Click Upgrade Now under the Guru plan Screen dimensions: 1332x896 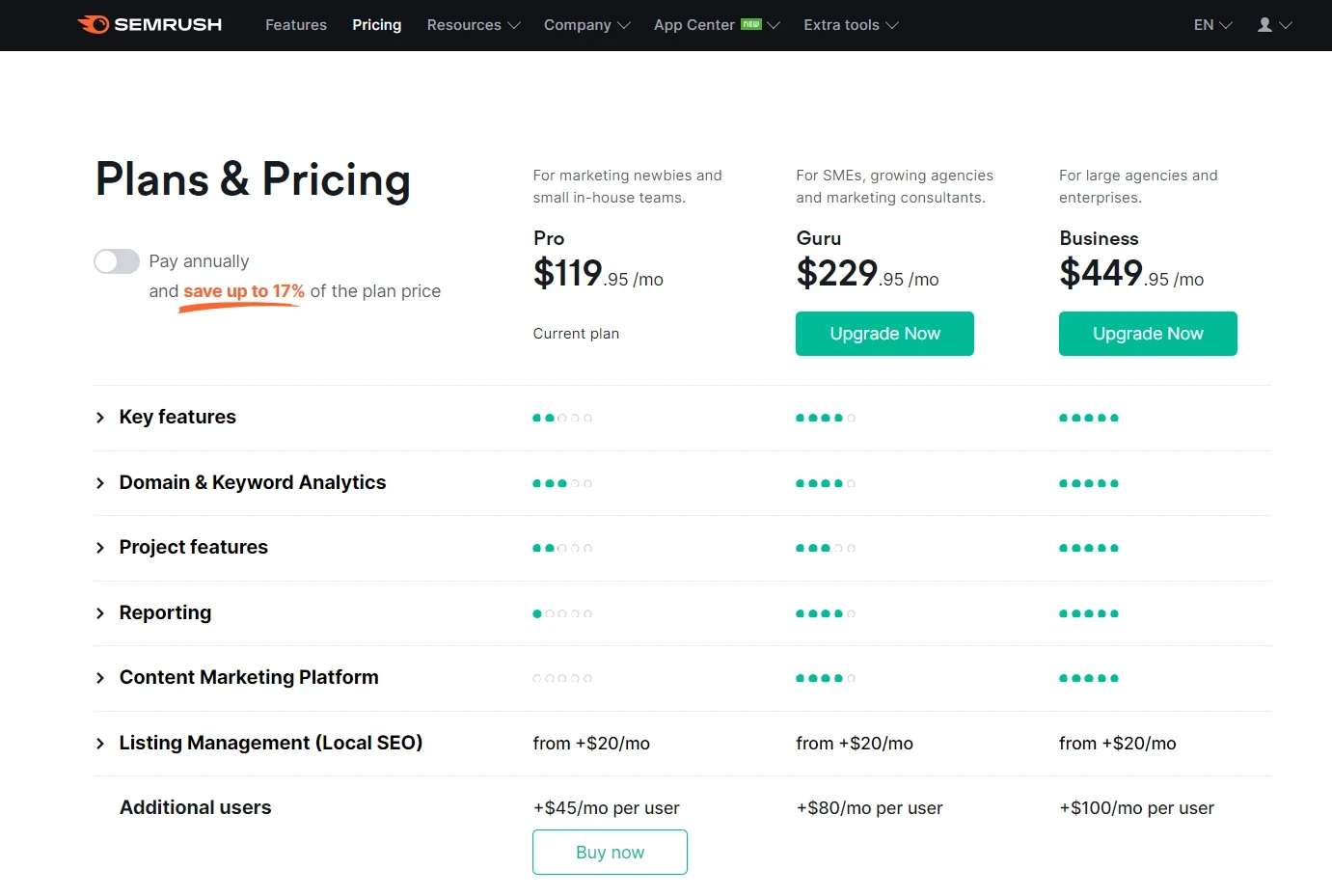tap(884, 333)
